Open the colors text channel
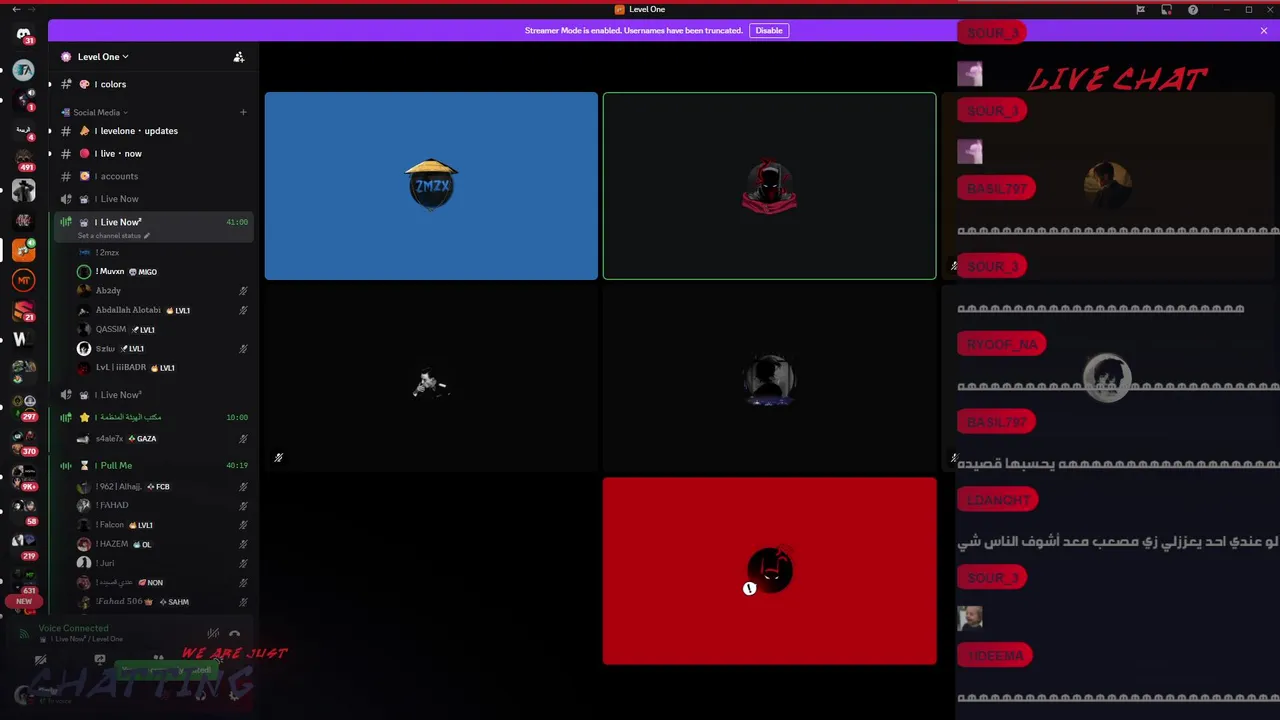The width and height of the screenshot is (1280, 720). 153,84
